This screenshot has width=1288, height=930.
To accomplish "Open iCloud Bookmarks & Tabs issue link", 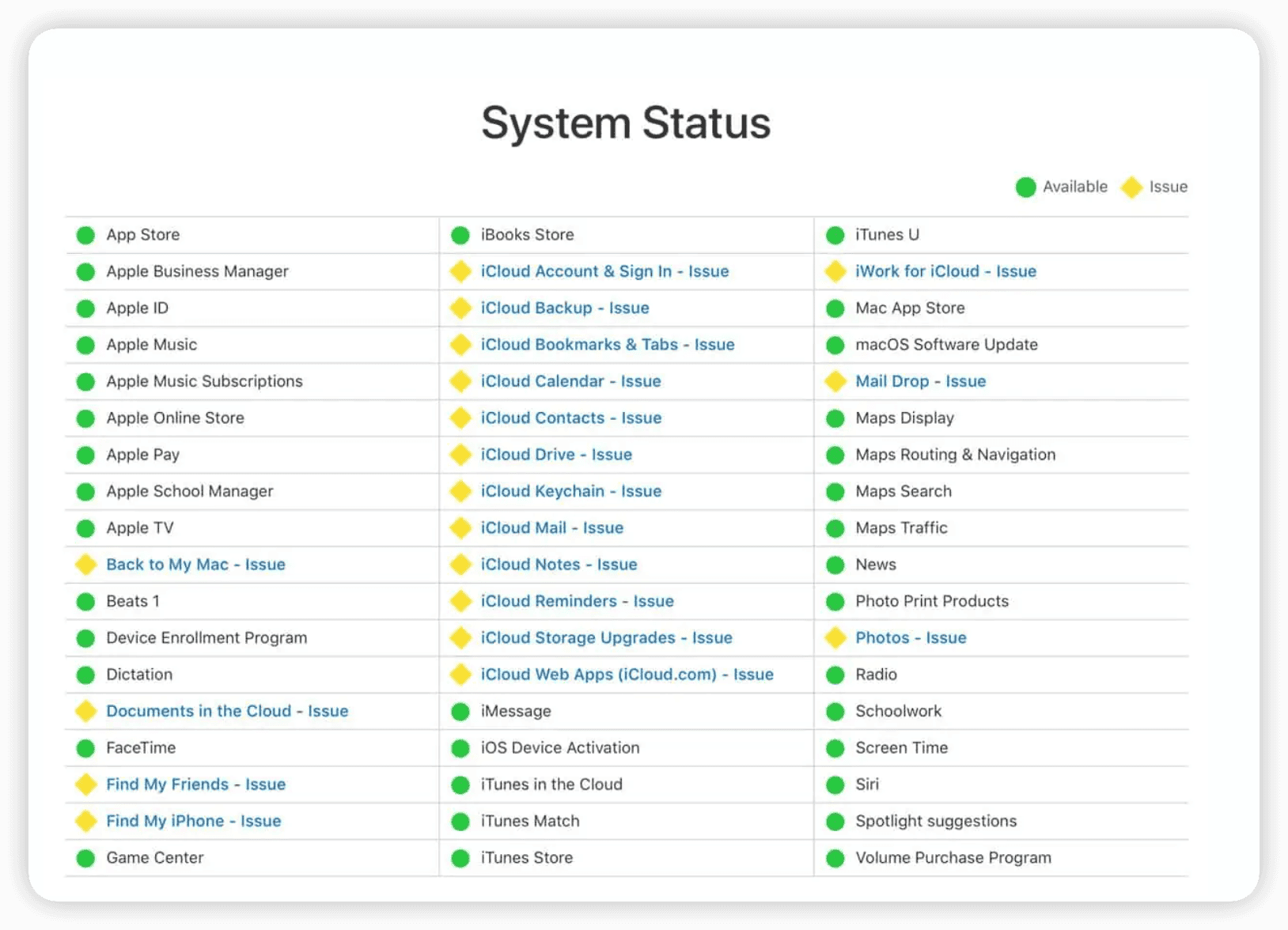I will point(608,345).
